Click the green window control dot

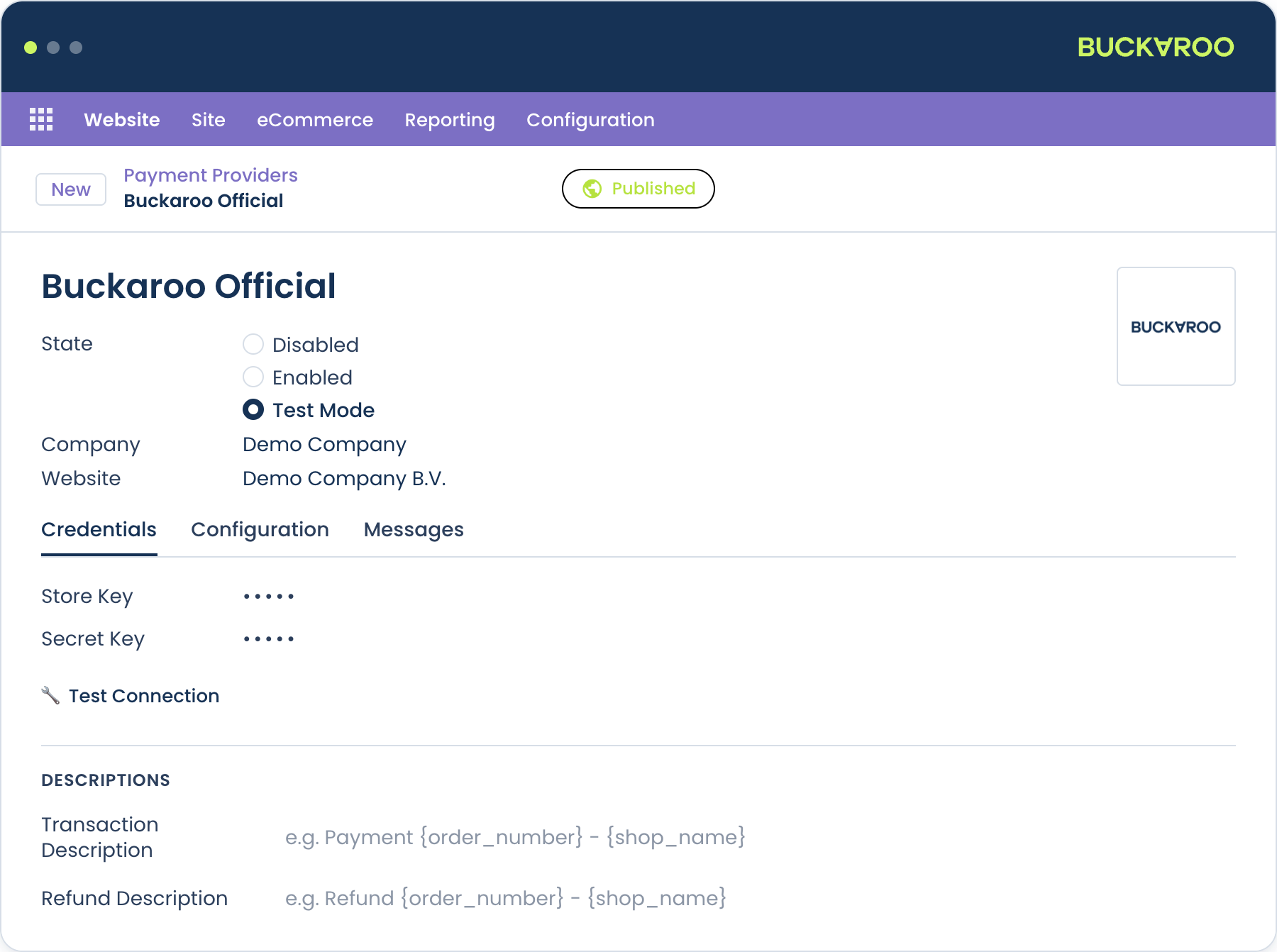click(31, 48)
